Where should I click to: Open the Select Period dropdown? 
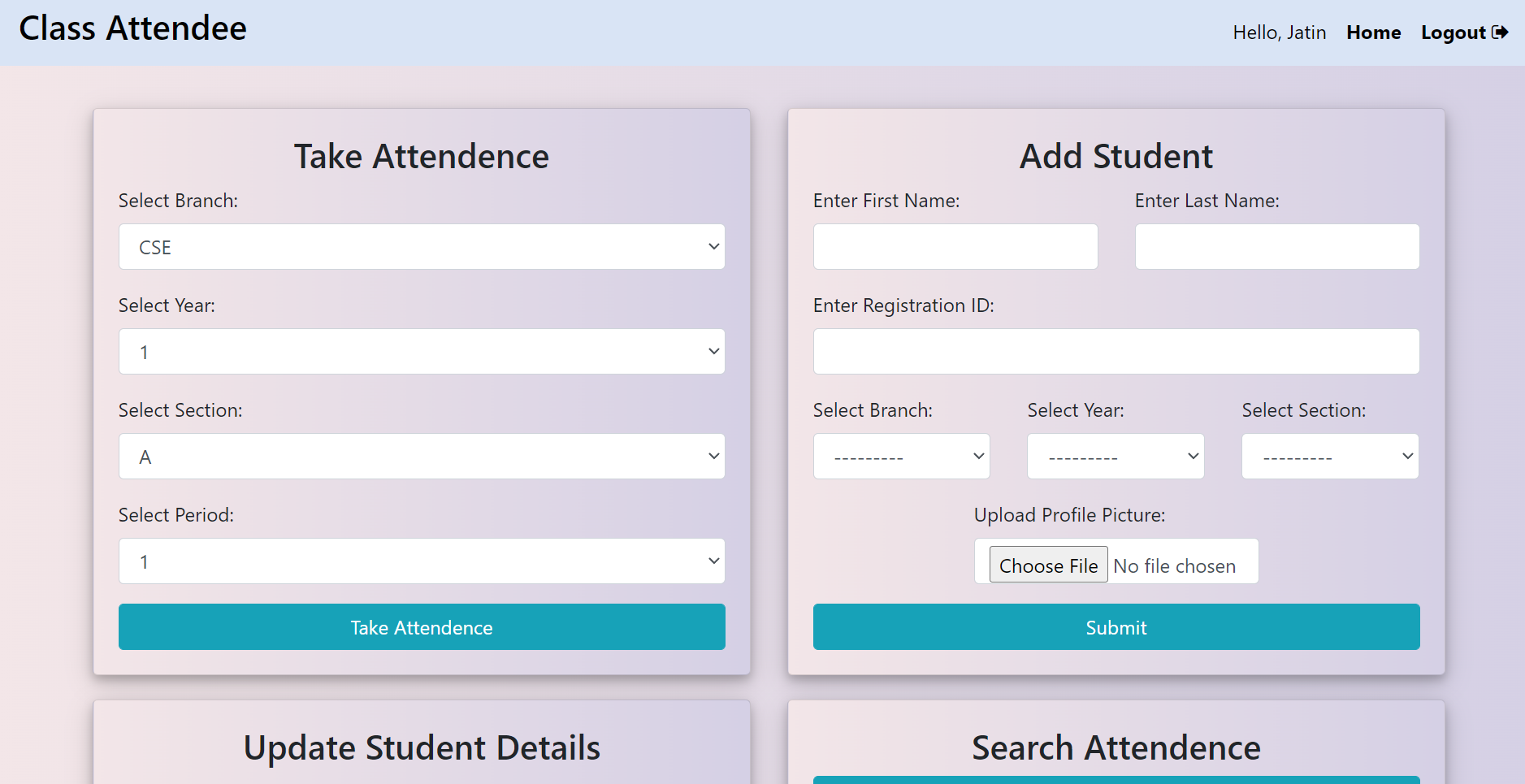422,561
